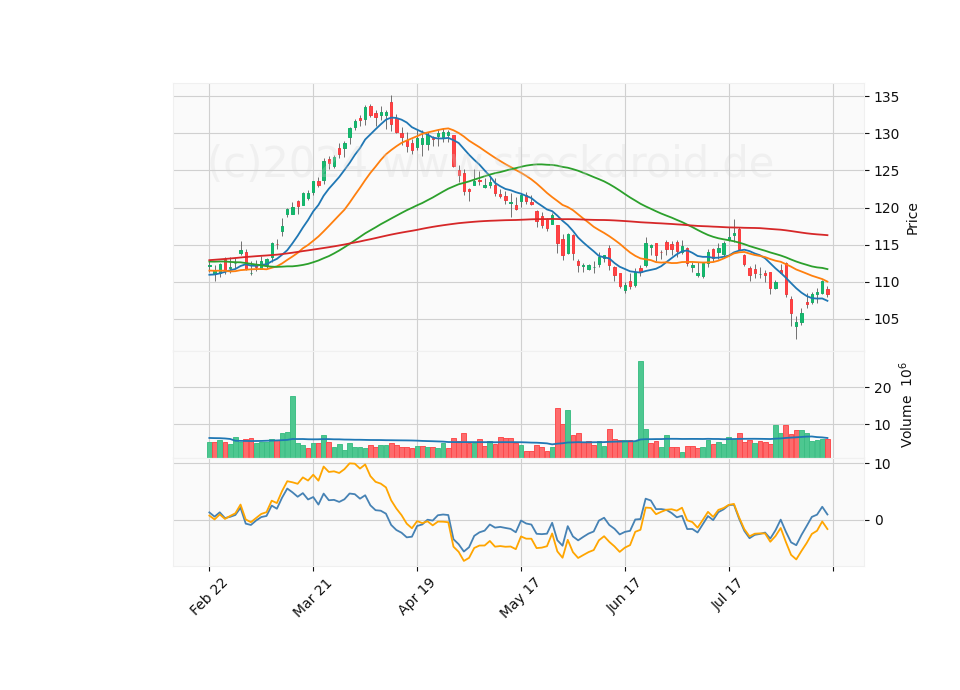Click the tallest green volume bar
Viewport: 960px width, 690px height.
pos(641,409)
